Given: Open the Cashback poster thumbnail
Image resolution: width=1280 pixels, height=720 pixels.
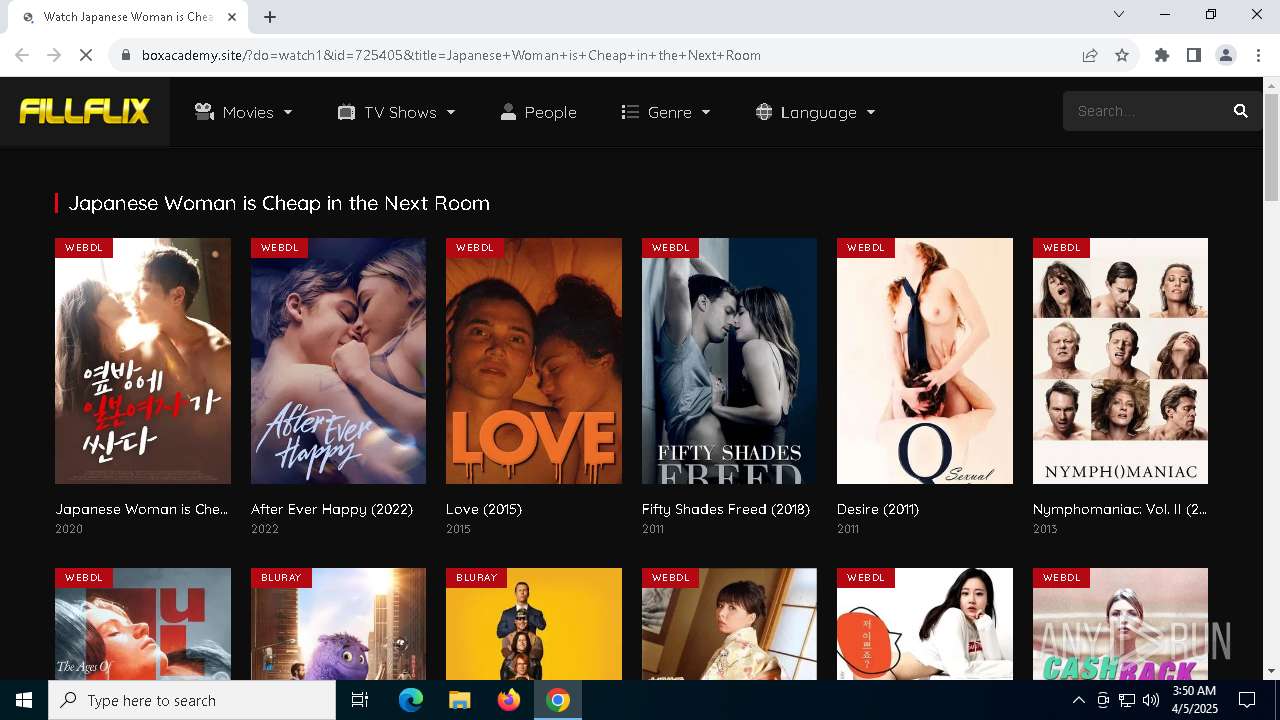Looking at the screenshot, I should click(x=1120, y=624).
